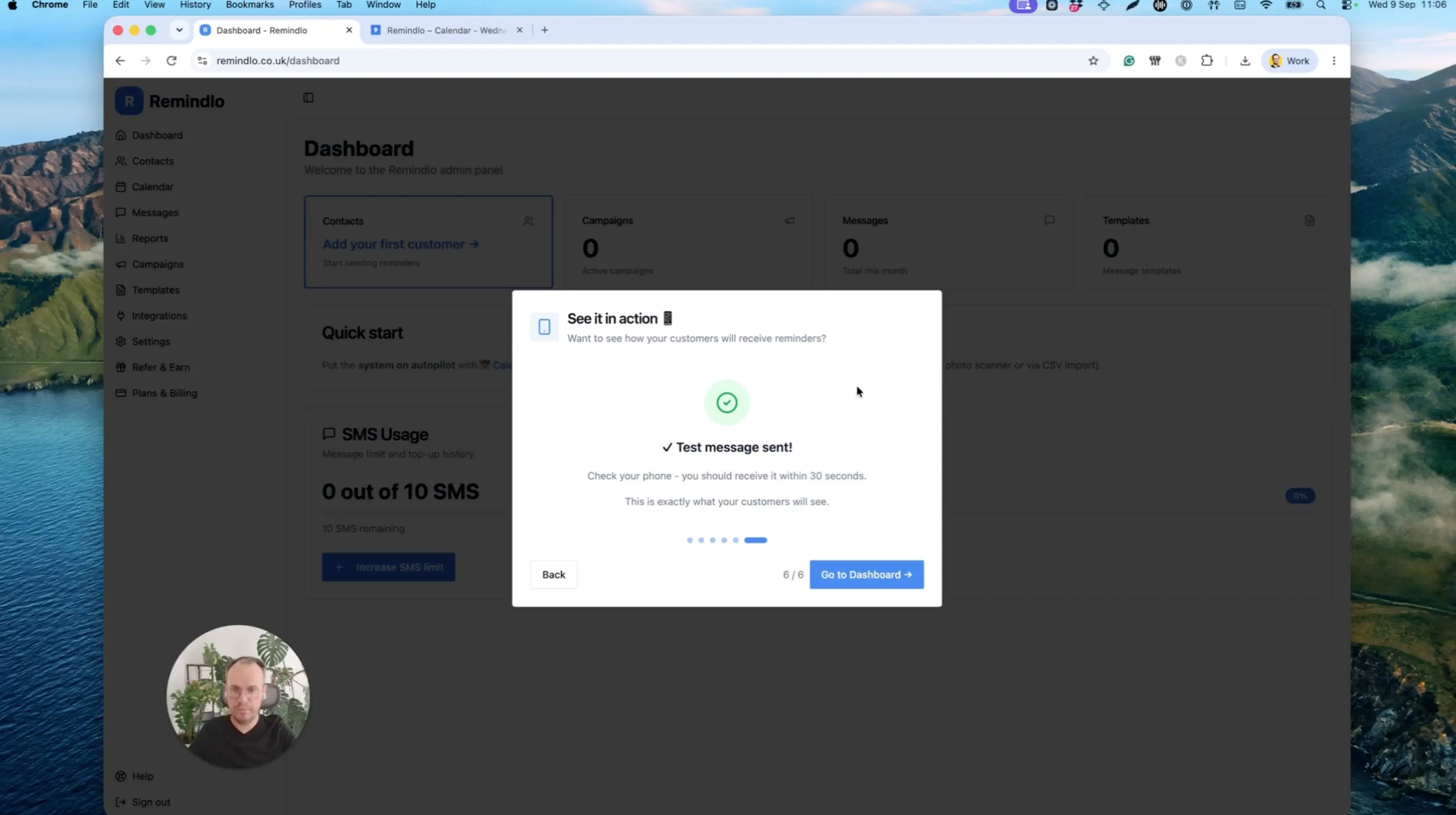Click the webcam video bubble
This screenshot has width=1456, height=815.
[238, 696]
